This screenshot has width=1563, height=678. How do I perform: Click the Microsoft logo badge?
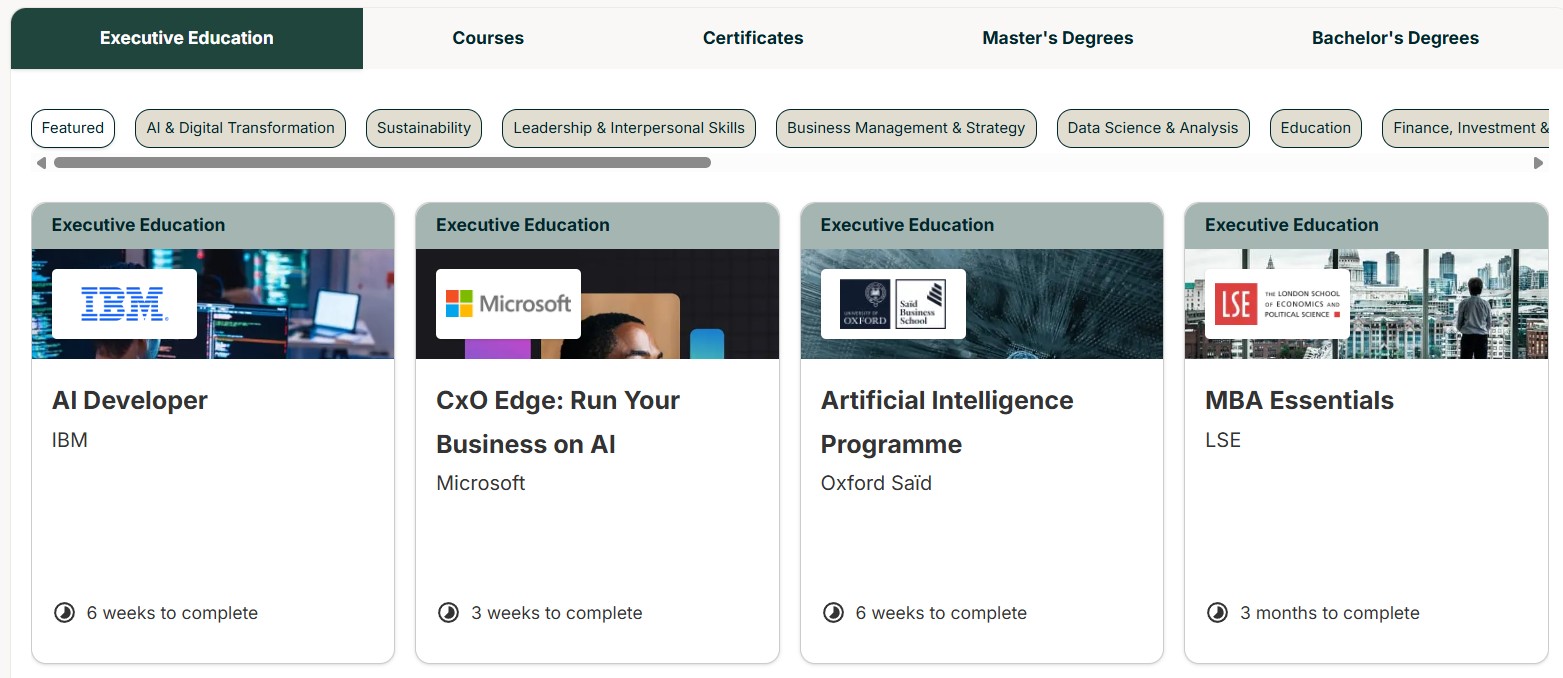pyautogui.click(x=508, y=304)
